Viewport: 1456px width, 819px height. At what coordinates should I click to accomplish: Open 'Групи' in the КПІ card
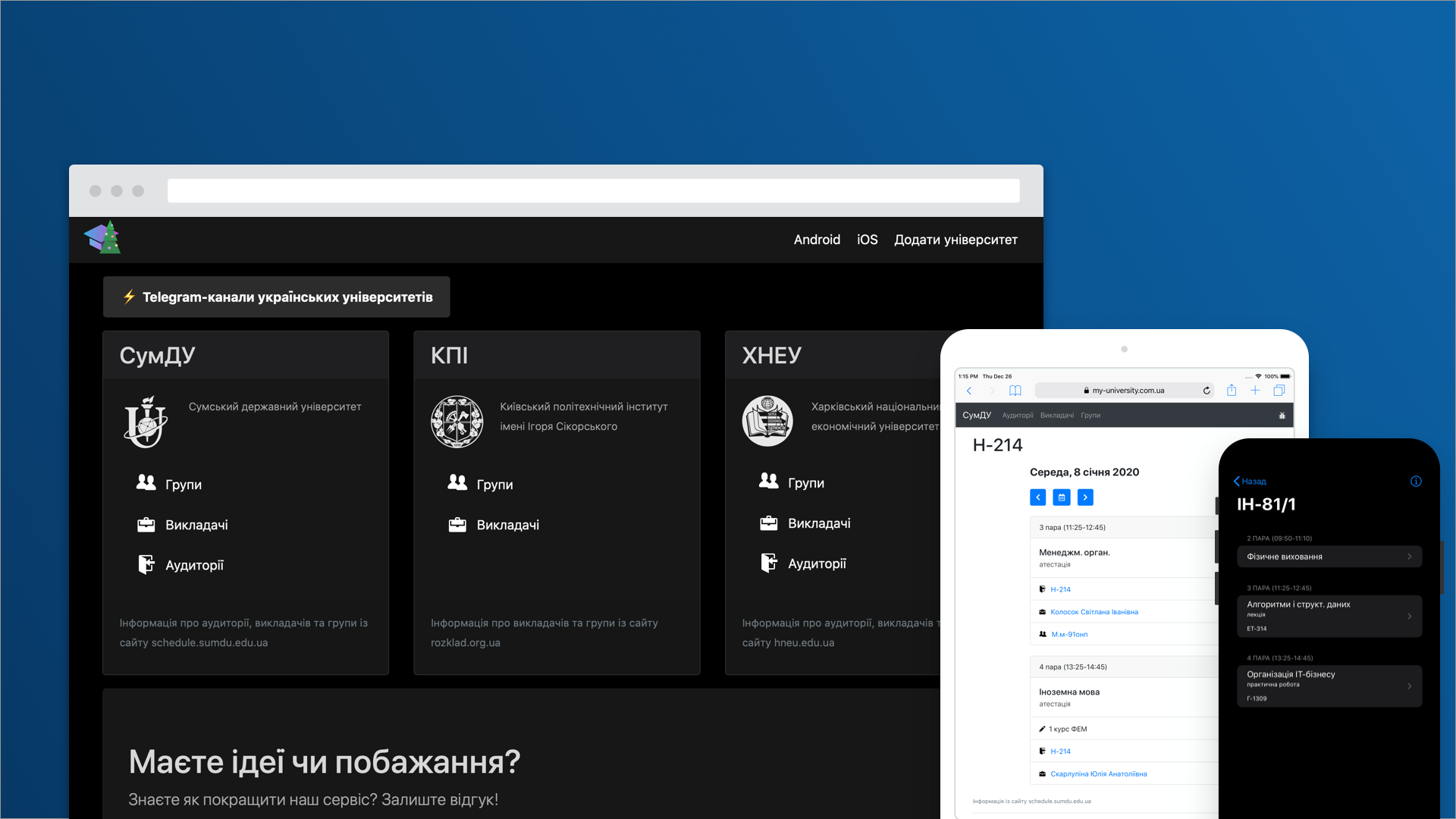pos(494,485)
